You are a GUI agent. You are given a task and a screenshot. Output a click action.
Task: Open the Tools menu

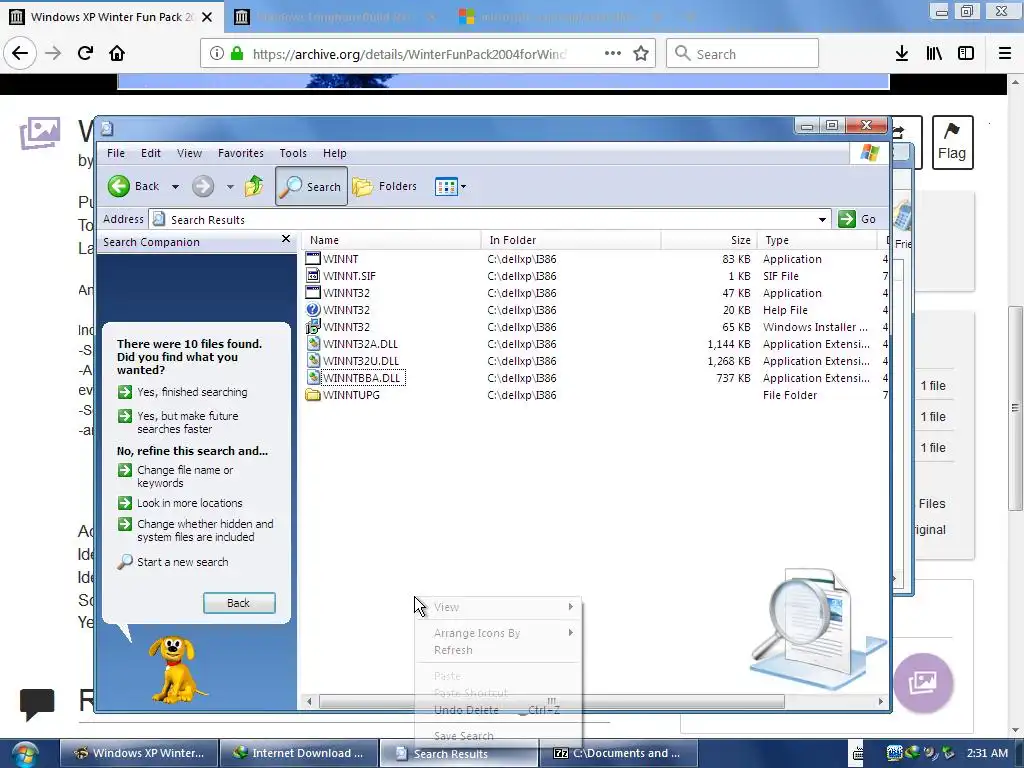tap(293, 153)
